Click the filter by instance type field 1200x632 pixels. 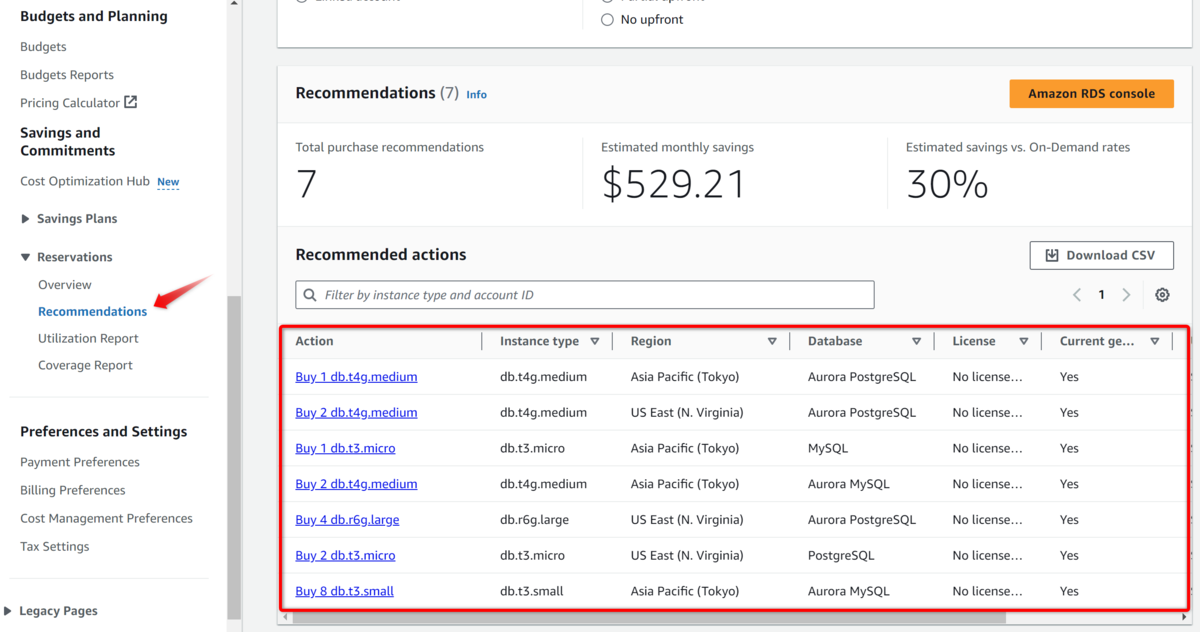coord(585,295)
